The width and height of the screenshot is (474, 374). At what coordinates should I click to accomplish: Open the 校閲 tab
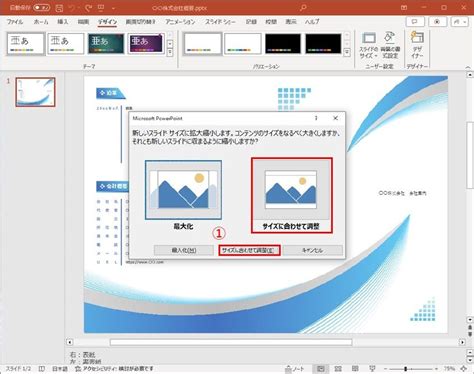click(271, 22)
